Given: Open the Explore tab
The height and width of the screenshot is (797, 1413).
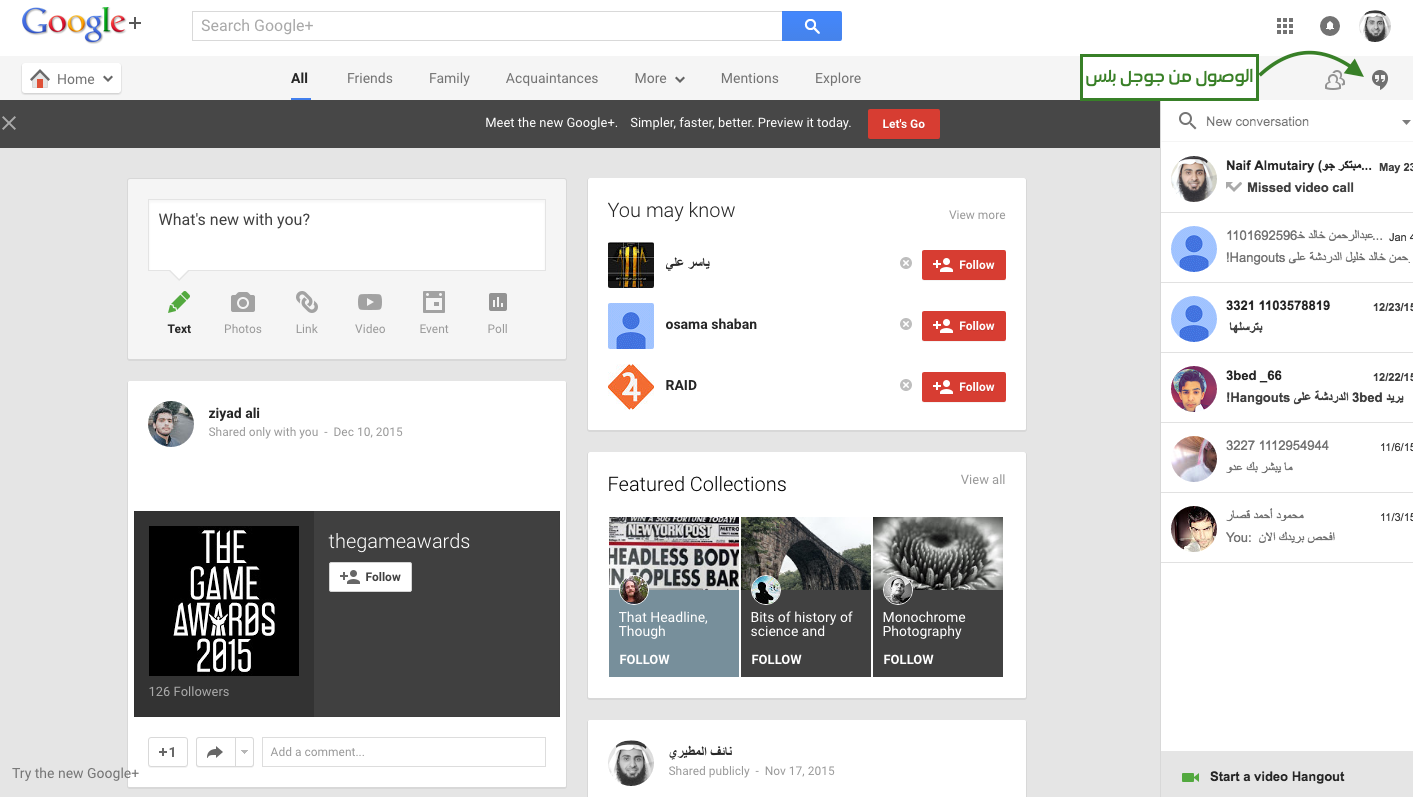Looking at the screenshot, I should [x=838, y=78].
